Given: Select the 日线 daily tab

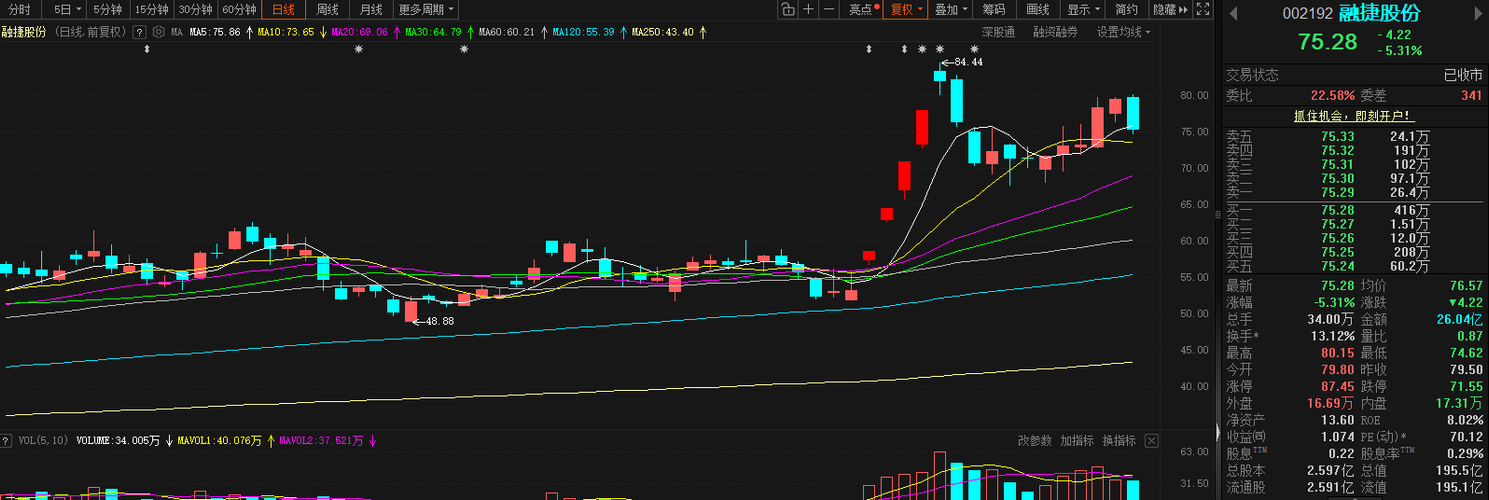Looking at the screenshot, I should point(283,10).
